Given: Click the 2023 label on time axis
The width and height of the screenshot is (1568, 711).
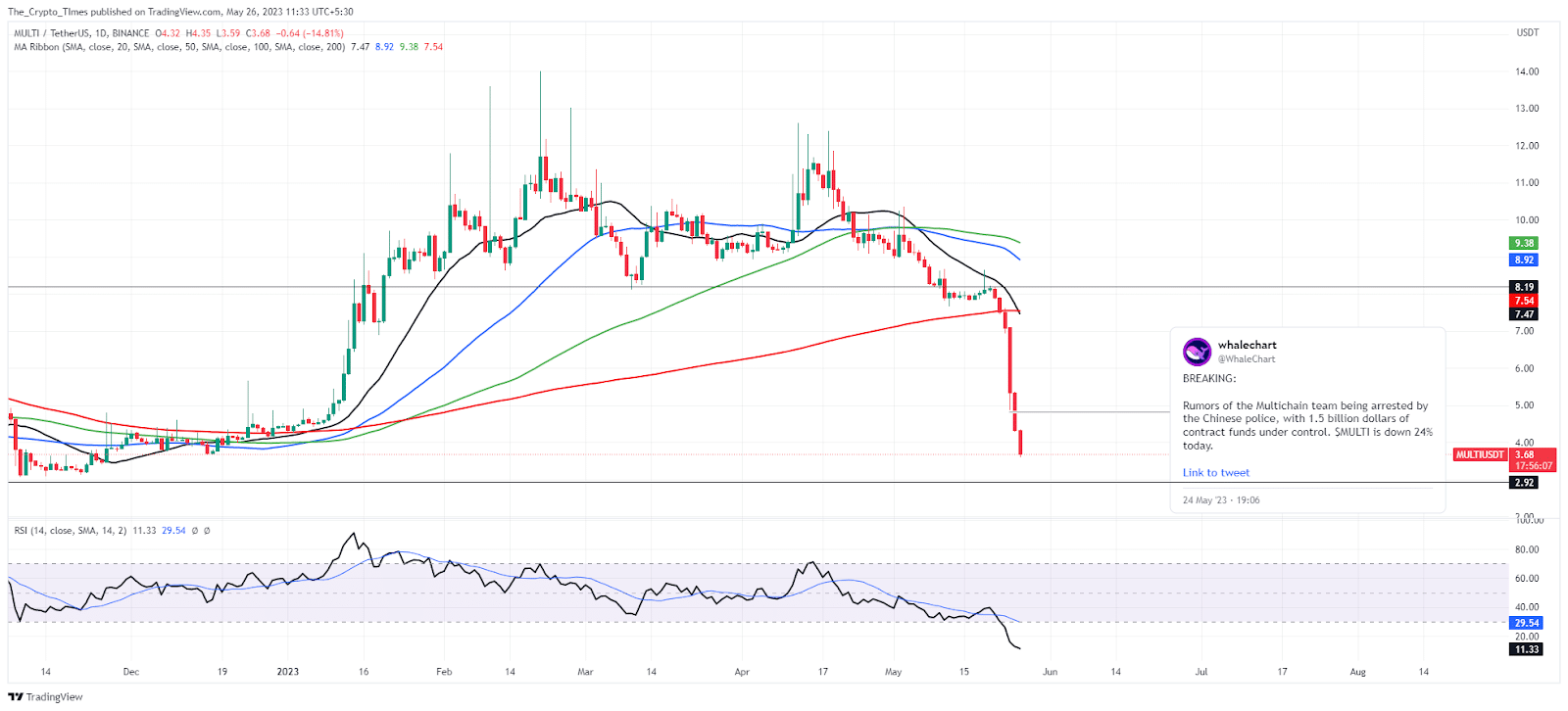Looking at the screenshot, I should [x=288, y=672].
